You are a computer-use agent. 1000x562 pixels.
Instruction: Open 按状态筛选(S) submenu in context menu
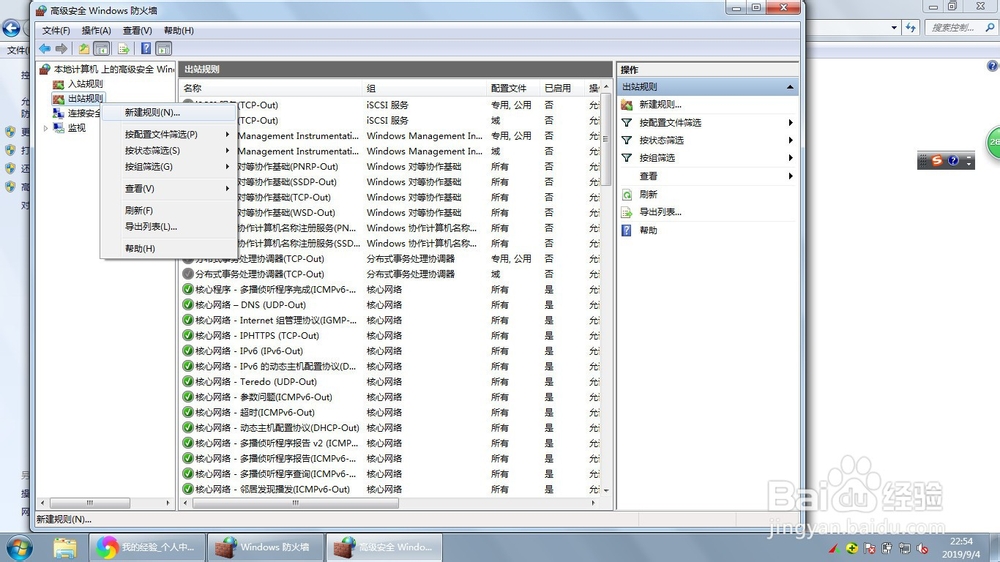point(169,151)
